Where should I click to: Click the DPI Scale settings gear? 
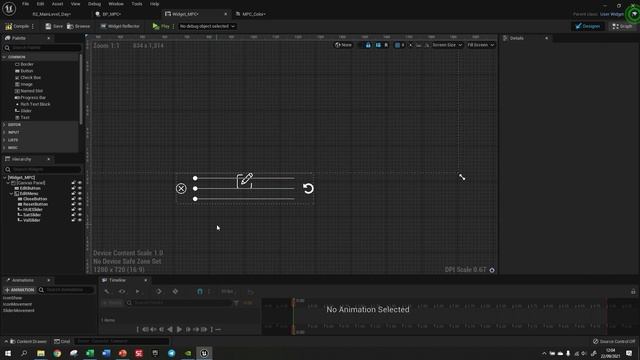(492, 270)
